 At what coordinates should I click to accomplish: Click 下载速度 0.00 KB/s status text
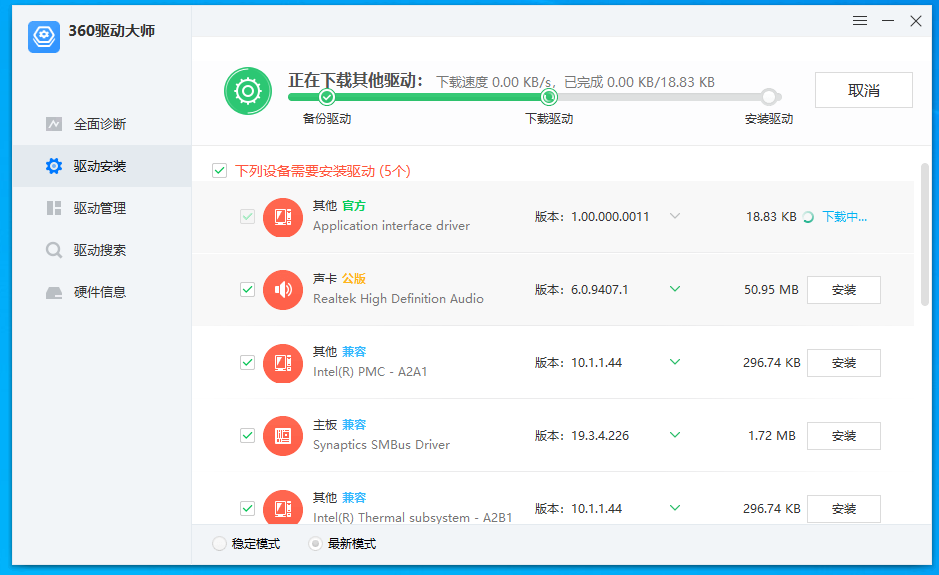pyautogui.click(x=493, y=82)
